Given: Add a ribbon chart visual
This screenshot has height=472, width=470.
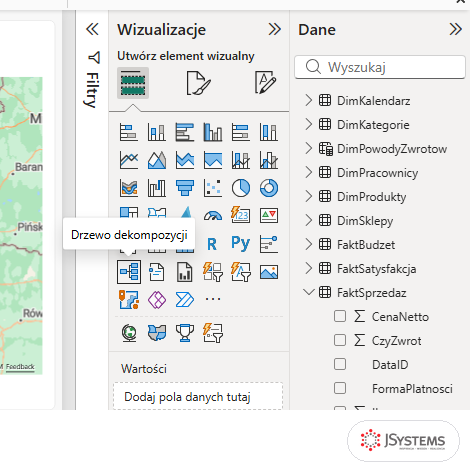Looking at the screenshot, I should click(129, 188).
